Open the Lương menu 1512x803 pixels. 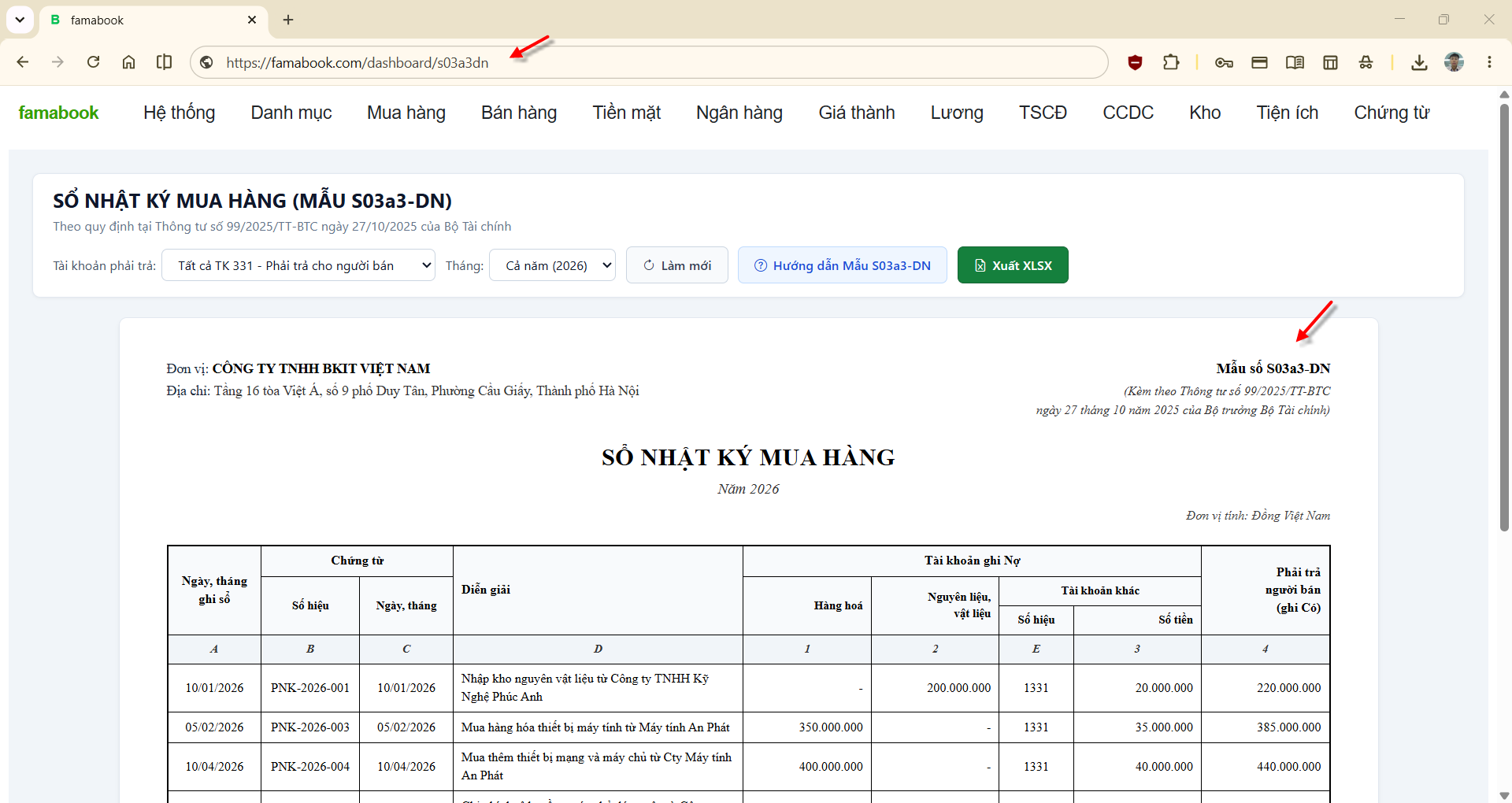coord(957,113)
